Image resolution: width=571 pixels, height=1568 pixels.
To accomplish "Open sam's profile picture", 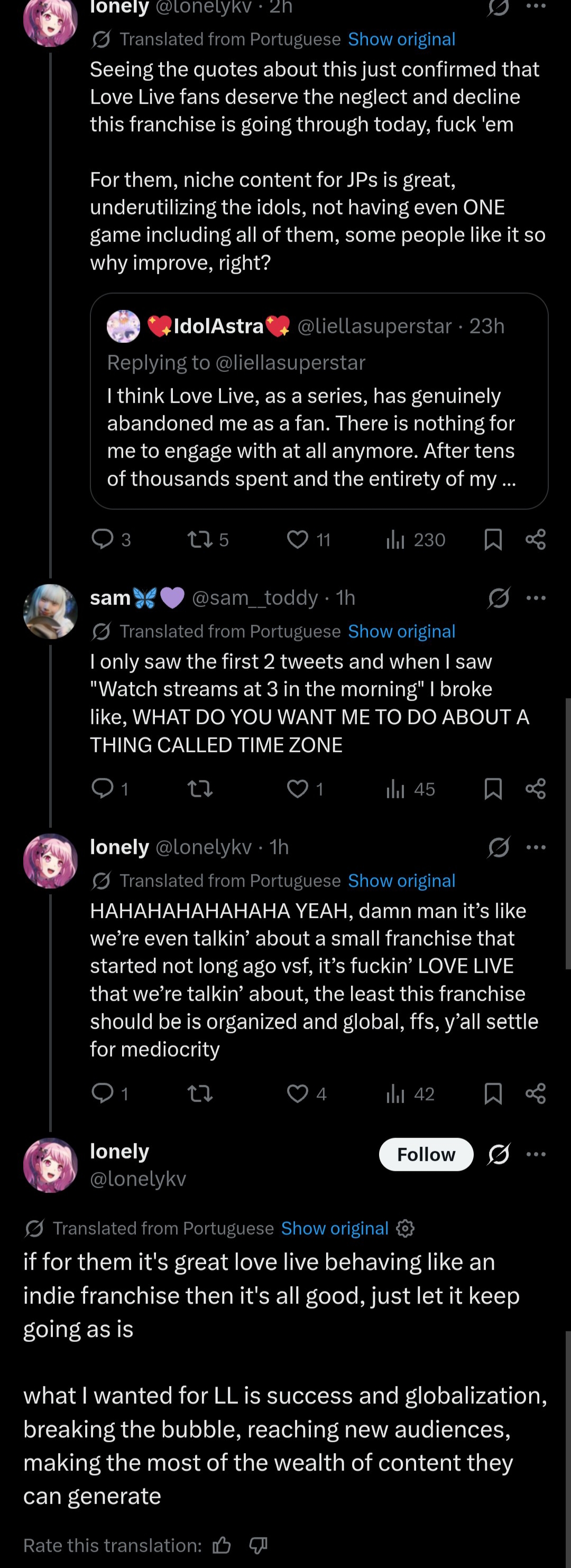I will tap(51, 611).
